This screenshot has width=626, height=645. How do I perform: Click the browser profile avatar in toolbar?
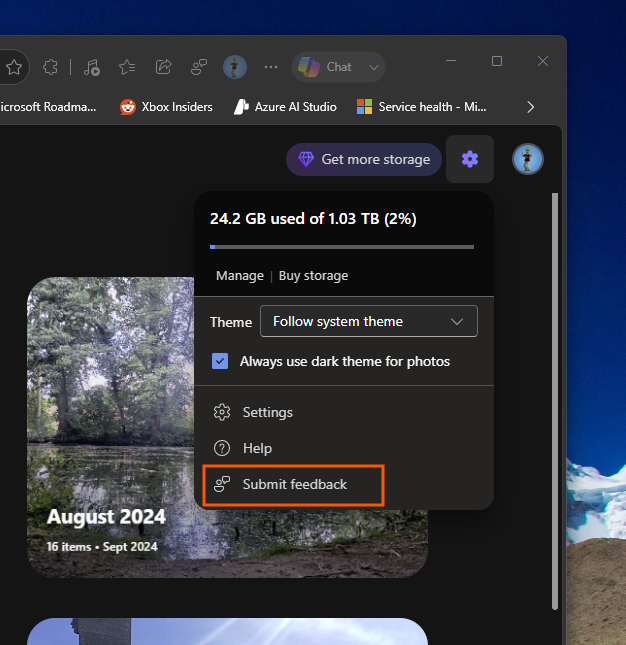pos(235,67)
